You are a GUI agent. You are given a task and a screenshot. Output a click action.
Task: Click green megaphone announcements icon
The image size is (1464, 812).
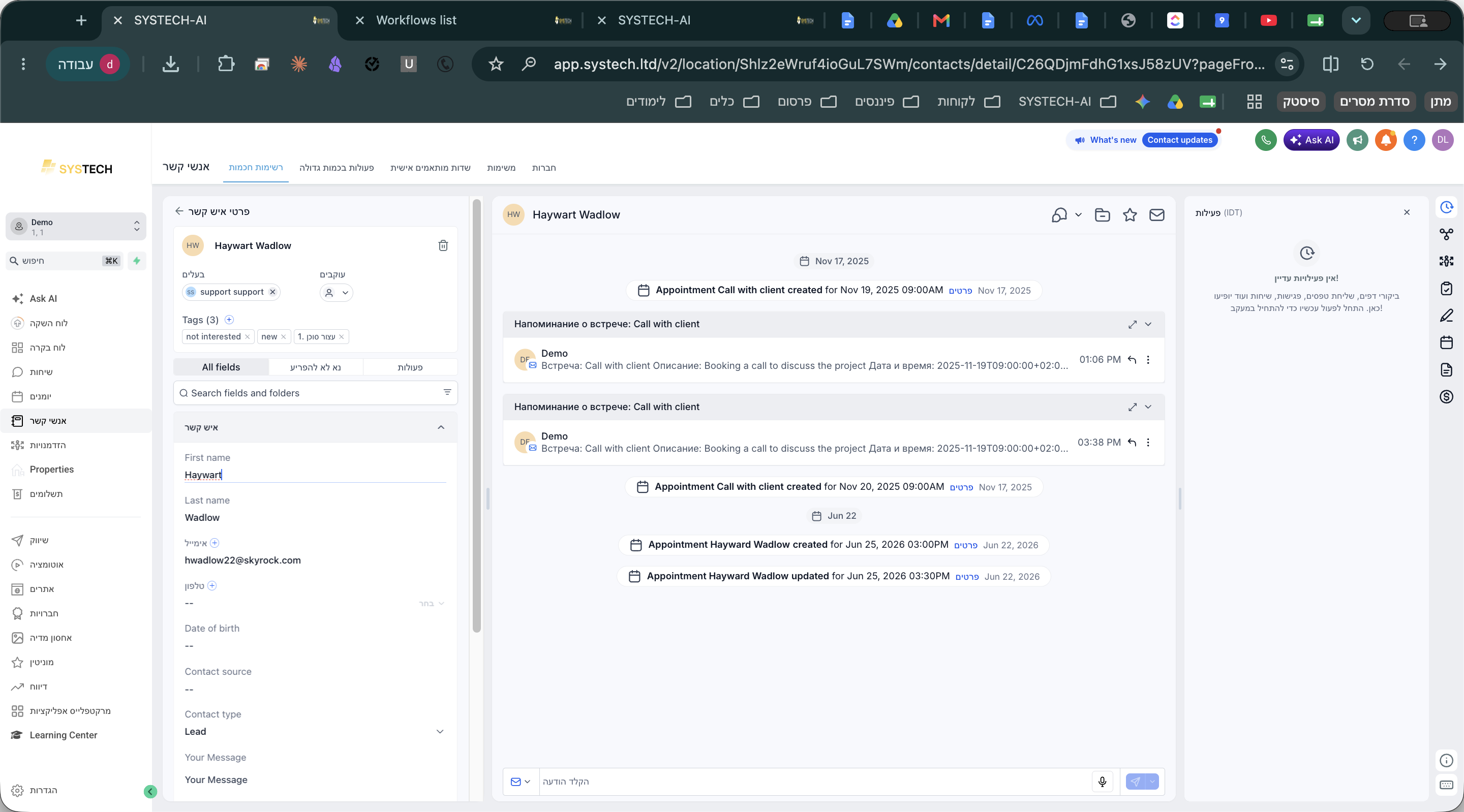click(1357, 140)
